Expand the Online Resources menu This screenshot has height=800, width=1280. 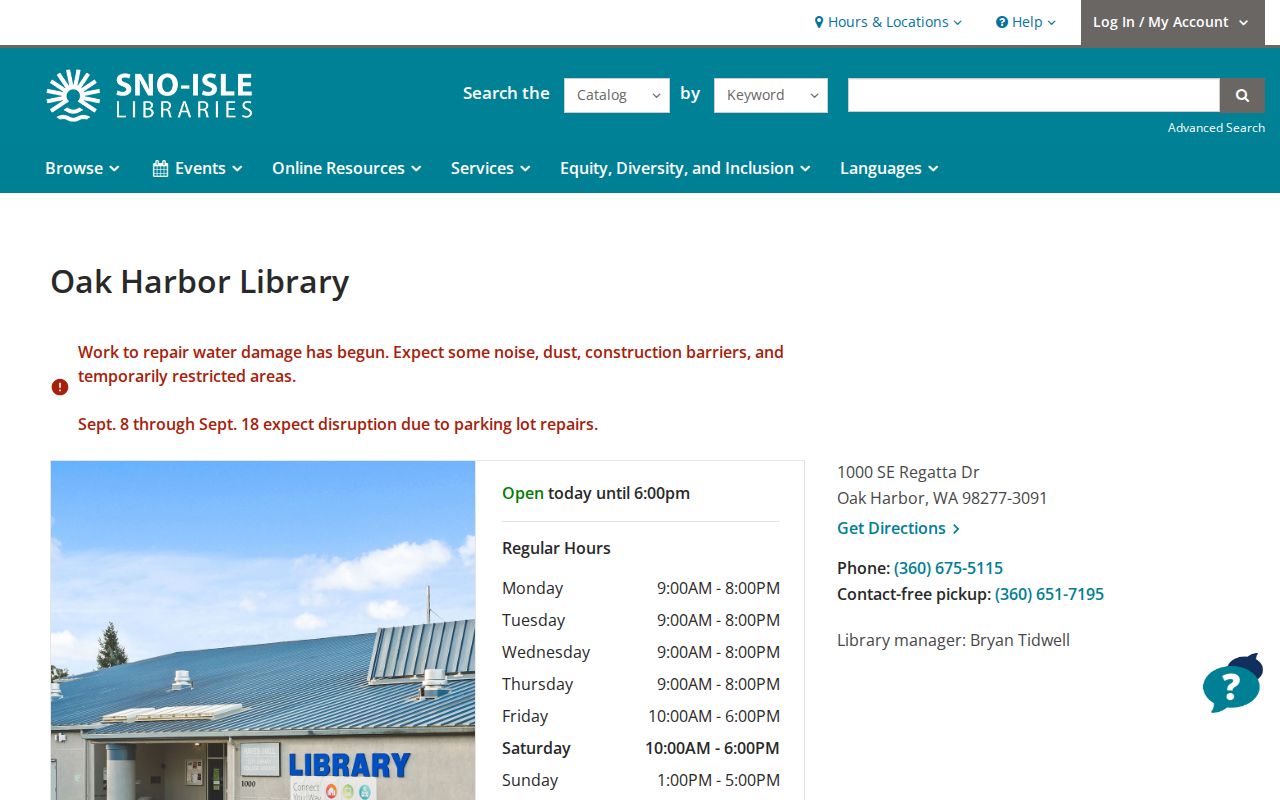347,168
